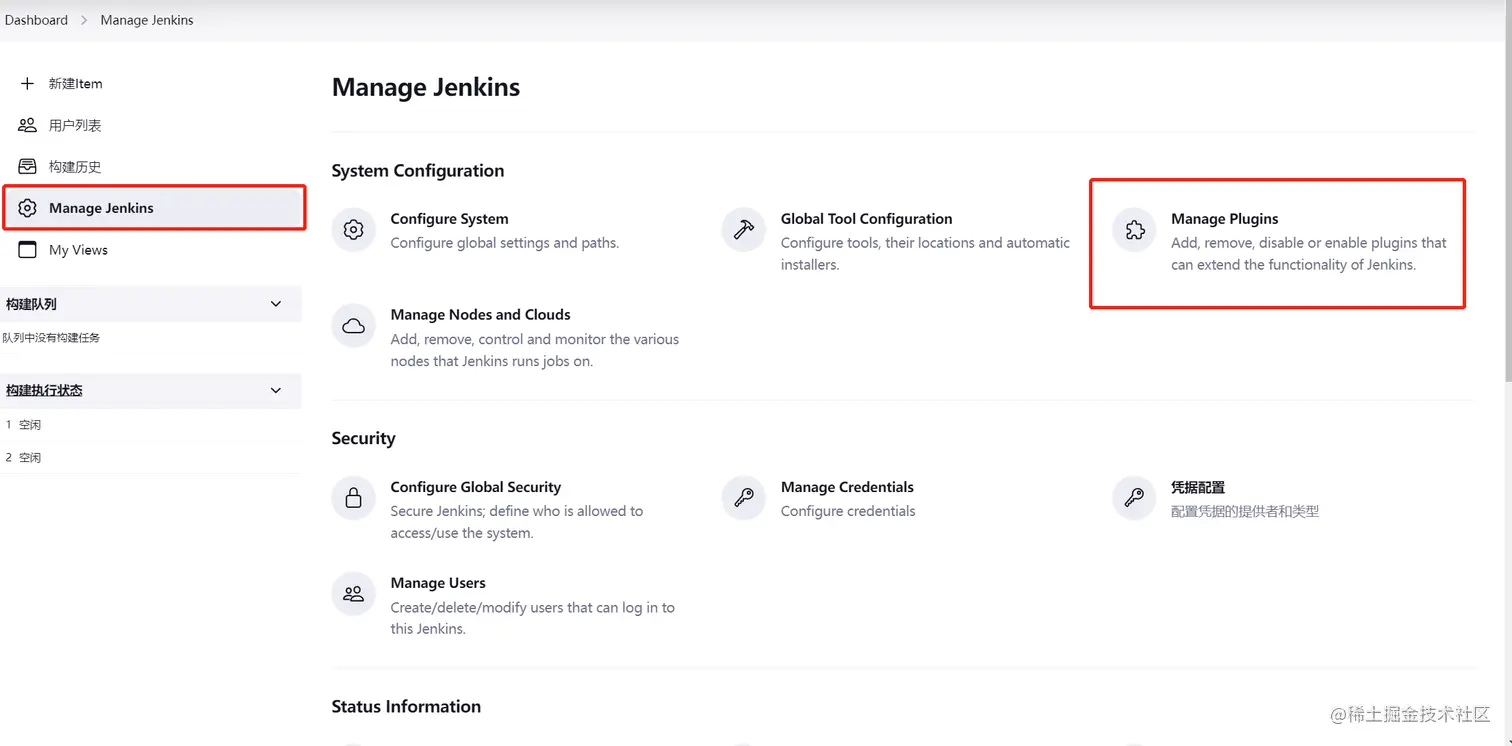
Task: Open the Manage Plugins title link
Action: click(x=1224, y=219)
